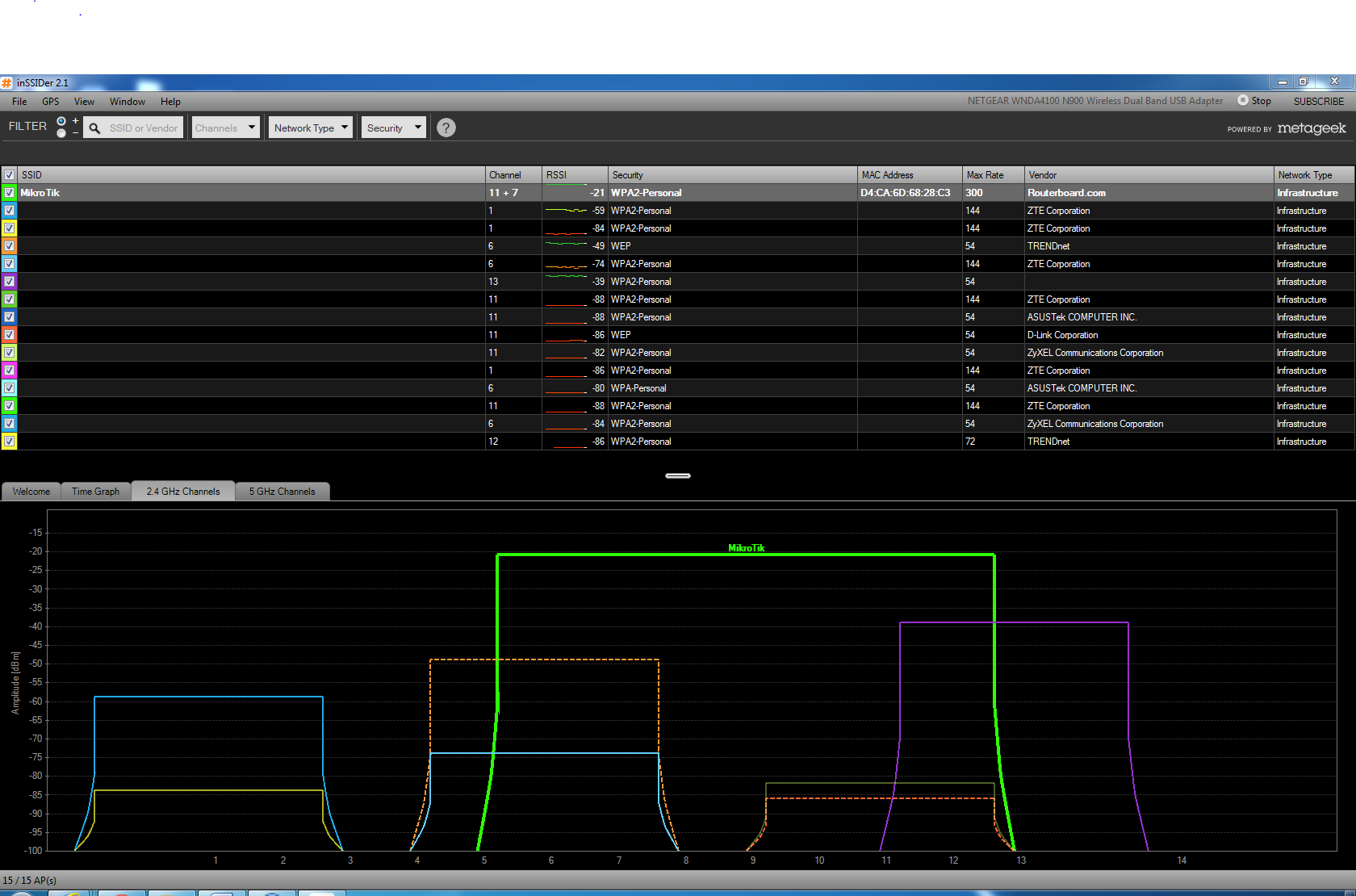Open the GPS menu
This screenshot has height=896, width=1356.
pos(50,101)
